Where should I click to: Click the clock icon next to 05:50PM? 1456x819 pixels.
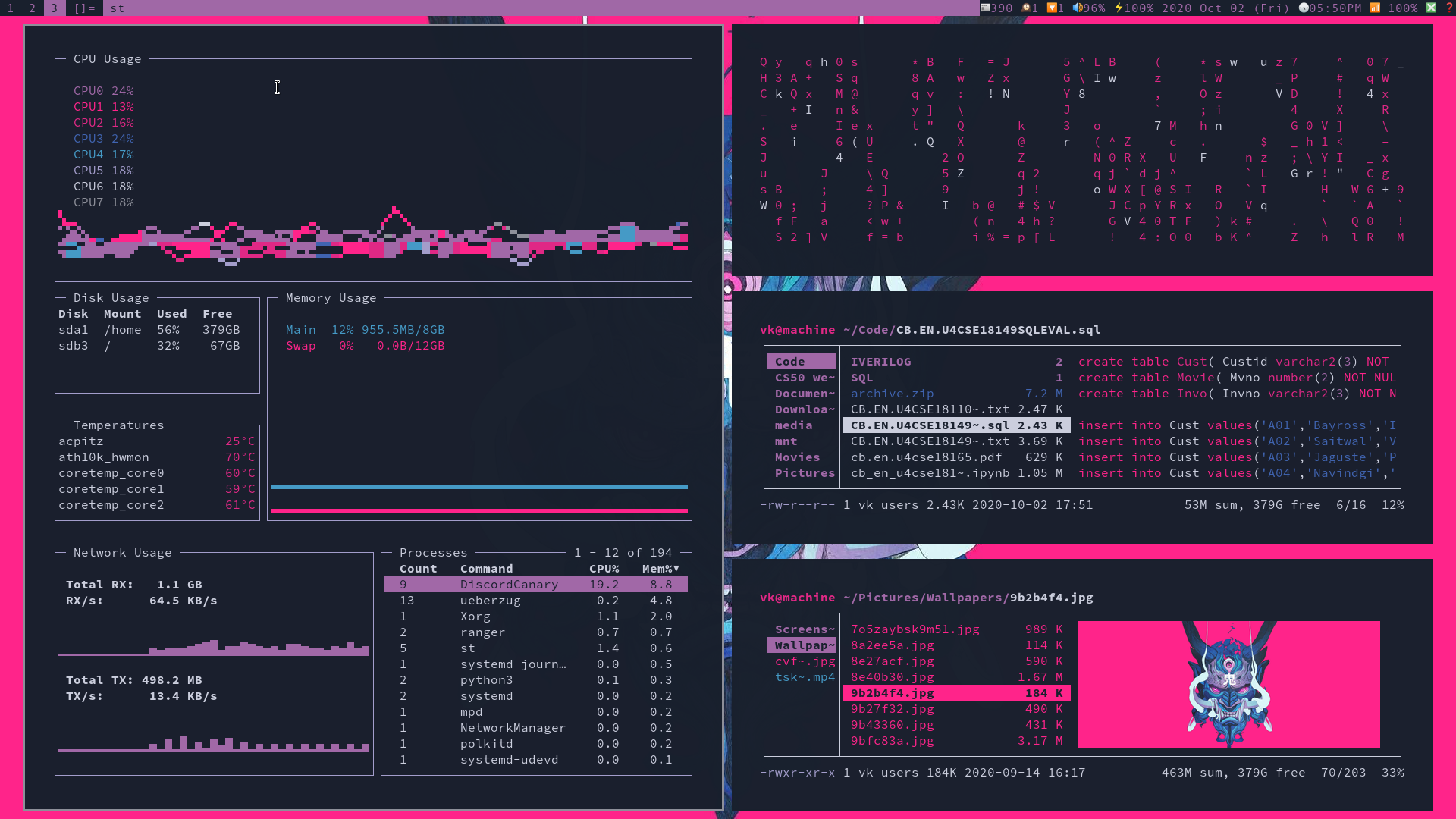(1304, 10)
